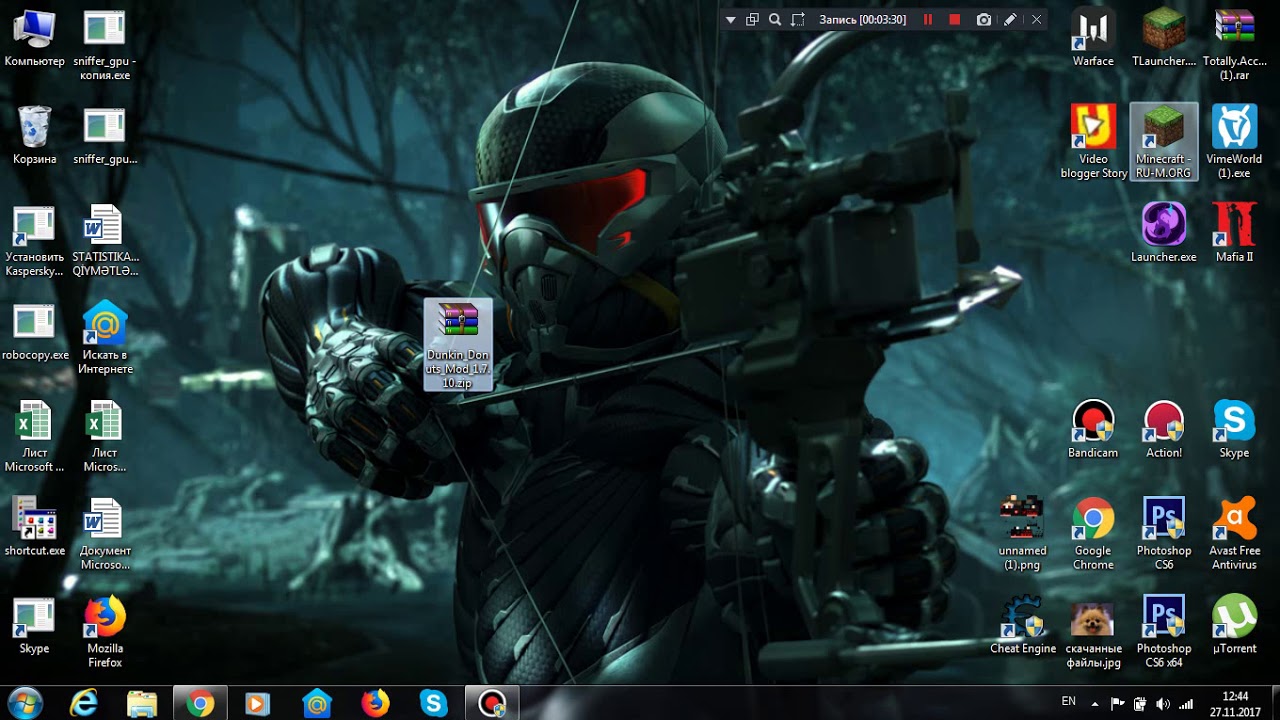Open Skype from the taskbar
This screenshot has width=1280, height=720.
[x=433, y=703]
